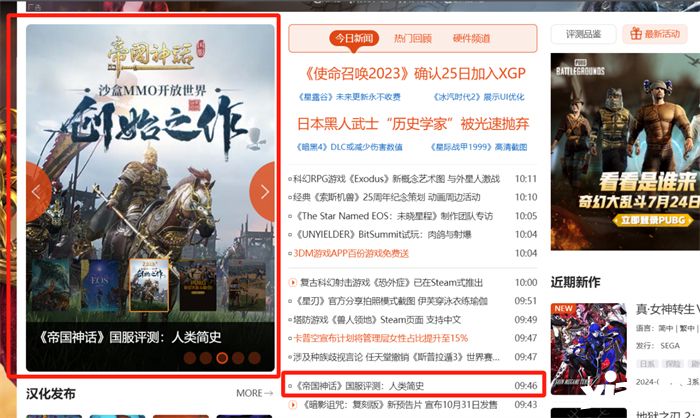700x418 pixels.
Task: Open link 《冰汽时代2》展示UI优化
Action: tap(479, 97)
